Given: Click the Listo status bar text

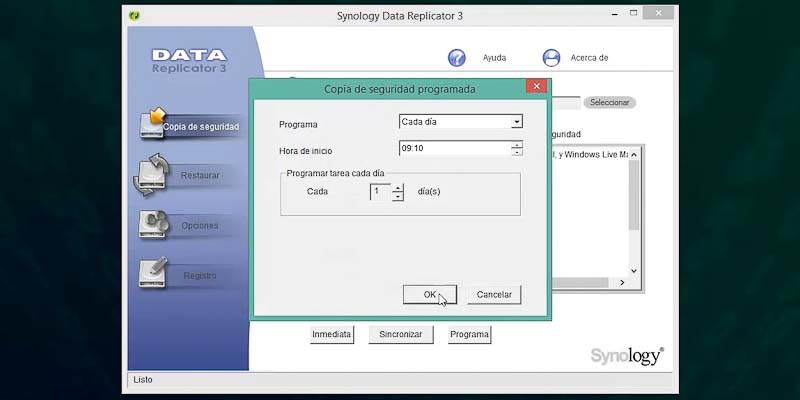Looking at the screenshot, I should click(142, 380).
